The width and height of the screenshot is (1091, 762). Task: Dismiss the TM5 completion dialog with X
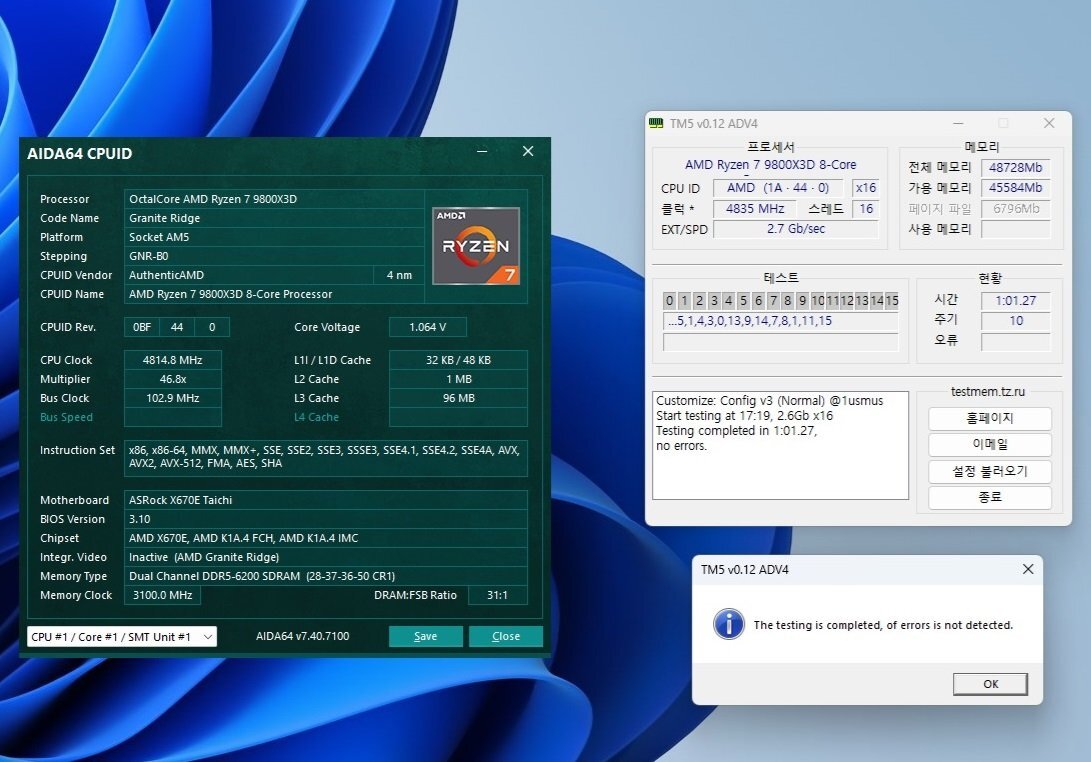pyautogui.click(x=1028, y=569)
